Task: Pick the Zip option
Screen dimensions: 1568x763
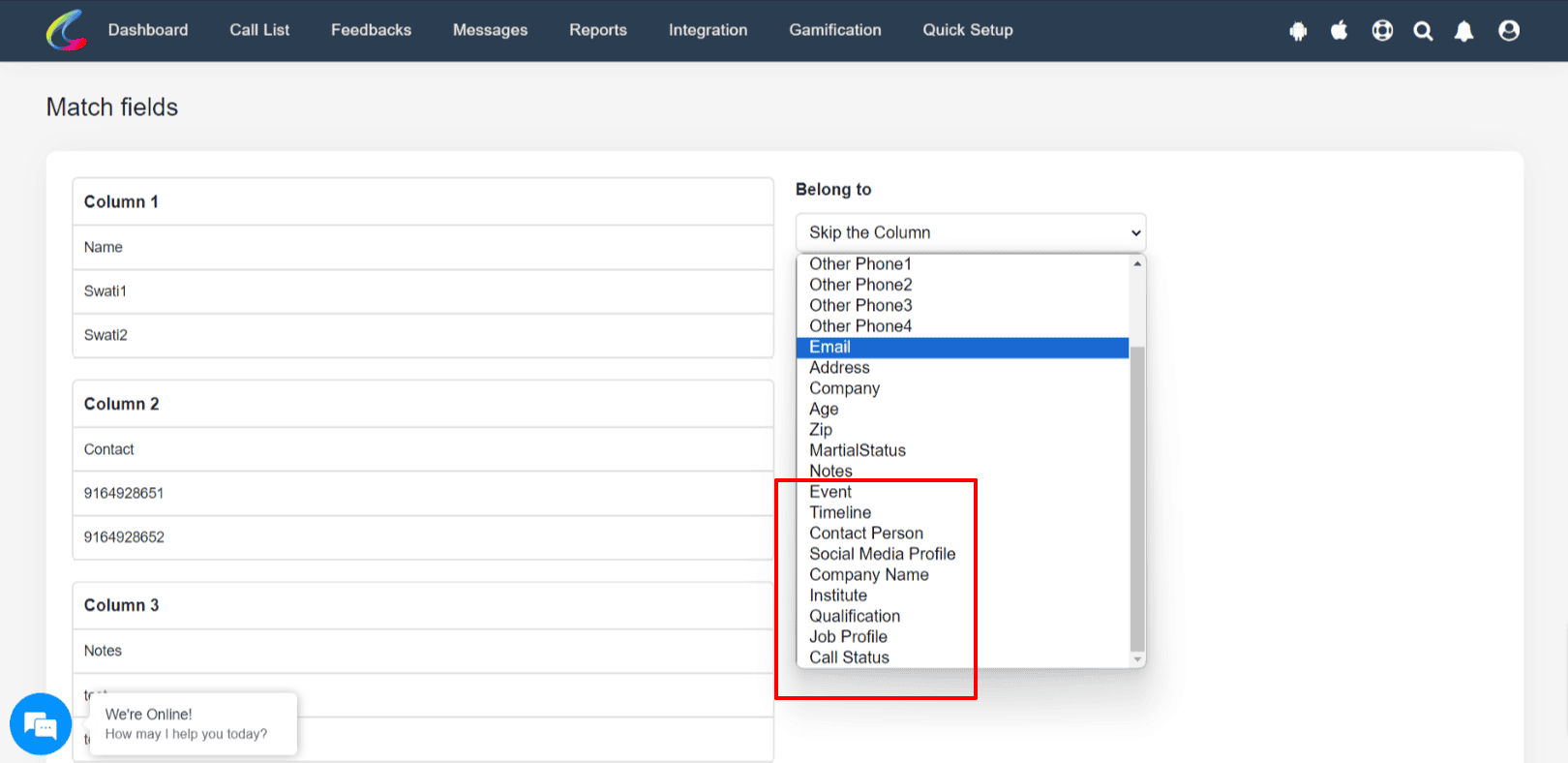Action: (x=963, y=430)
